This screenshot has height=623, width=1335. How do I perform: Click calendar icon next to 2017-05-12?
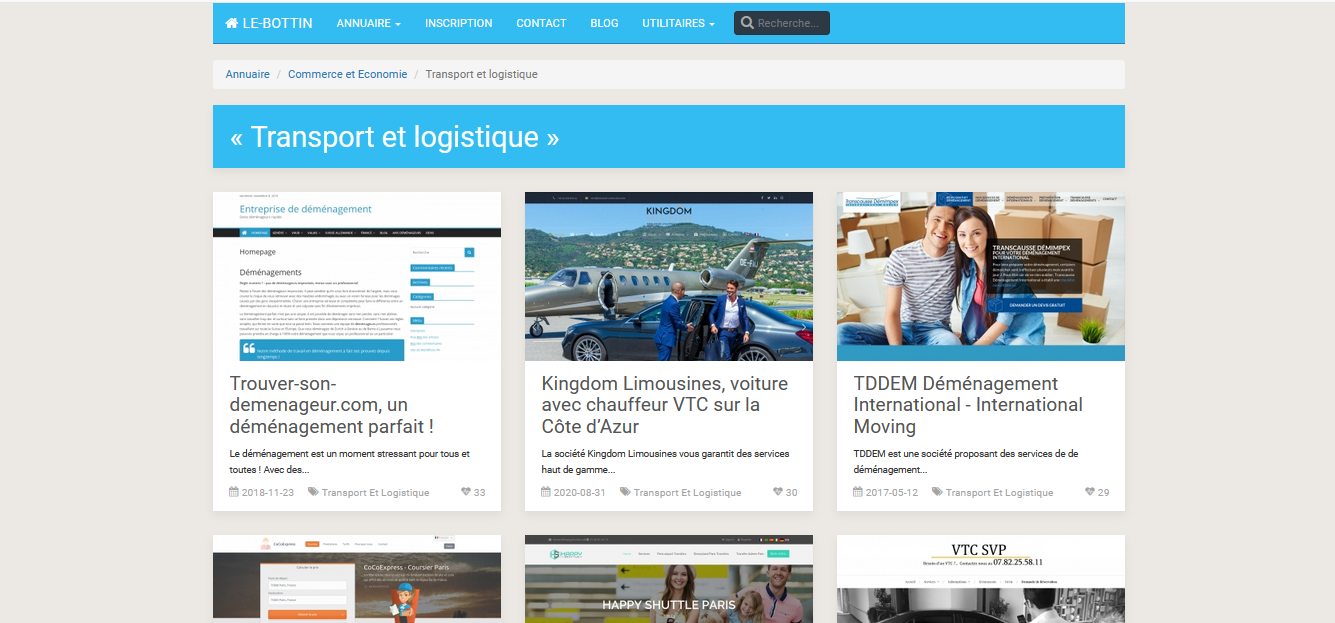(x=858, y=492)
